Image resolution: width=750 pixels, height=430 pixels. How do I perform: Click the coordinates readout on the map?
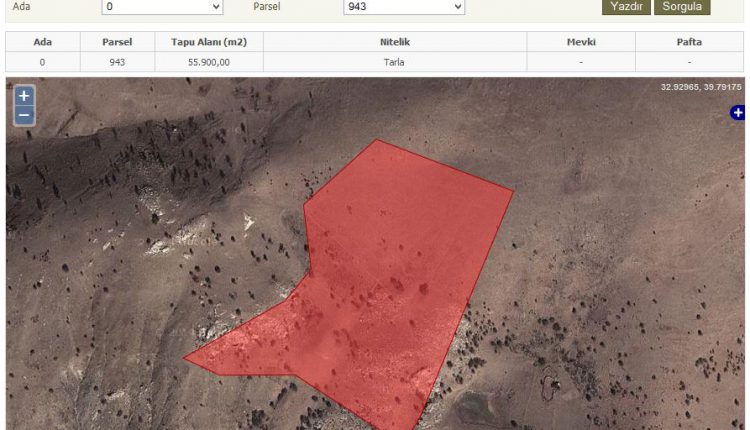pos(700,88)
